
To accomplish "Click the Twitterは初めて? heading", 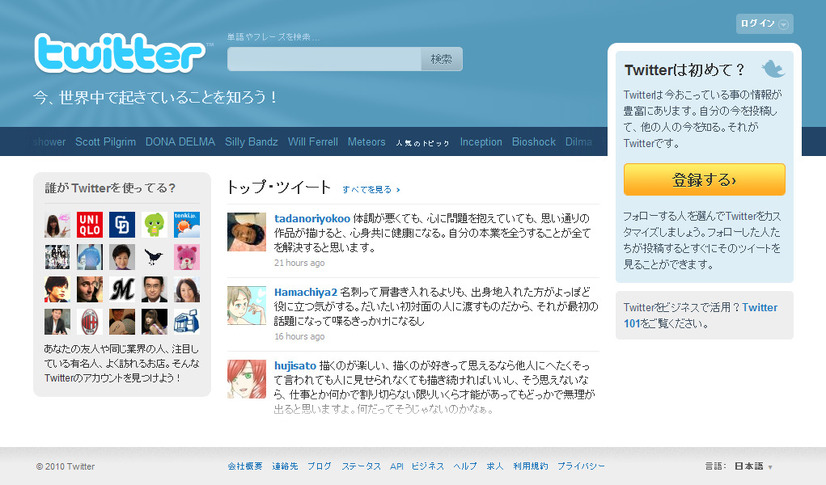I will pos(685,70).
